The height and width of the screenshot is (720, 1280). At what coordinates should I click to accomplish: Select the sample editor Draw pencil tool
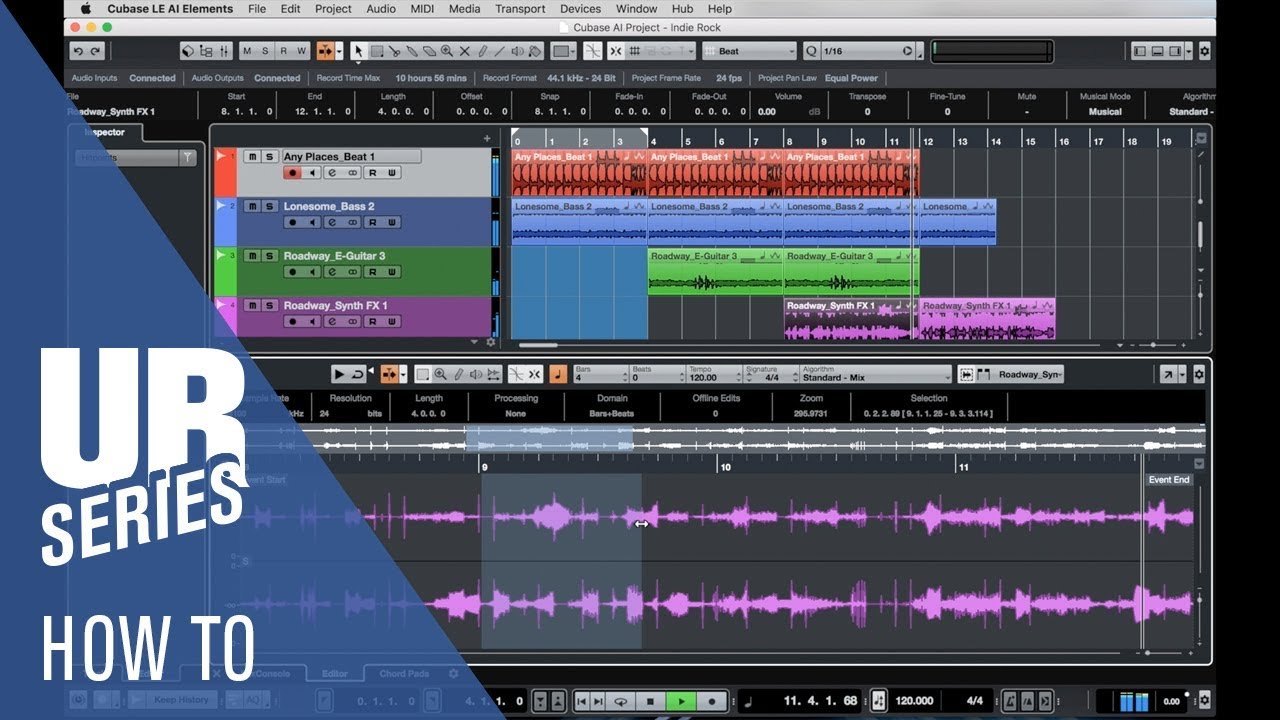[459, 374]
